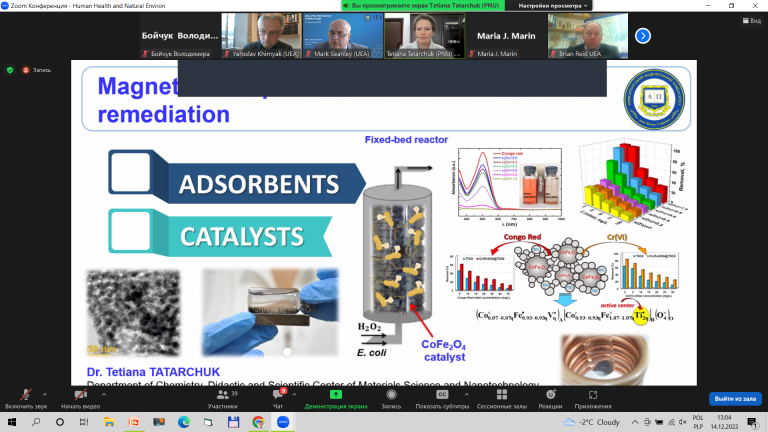Open the view settings (Настройки просмотра) dropdown

(x=552, y=6)
